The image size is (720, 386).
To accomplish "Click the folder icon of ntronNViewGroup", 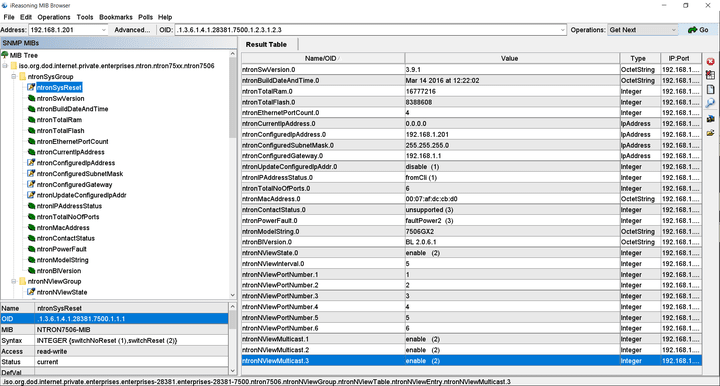I will tap(22, 281).
